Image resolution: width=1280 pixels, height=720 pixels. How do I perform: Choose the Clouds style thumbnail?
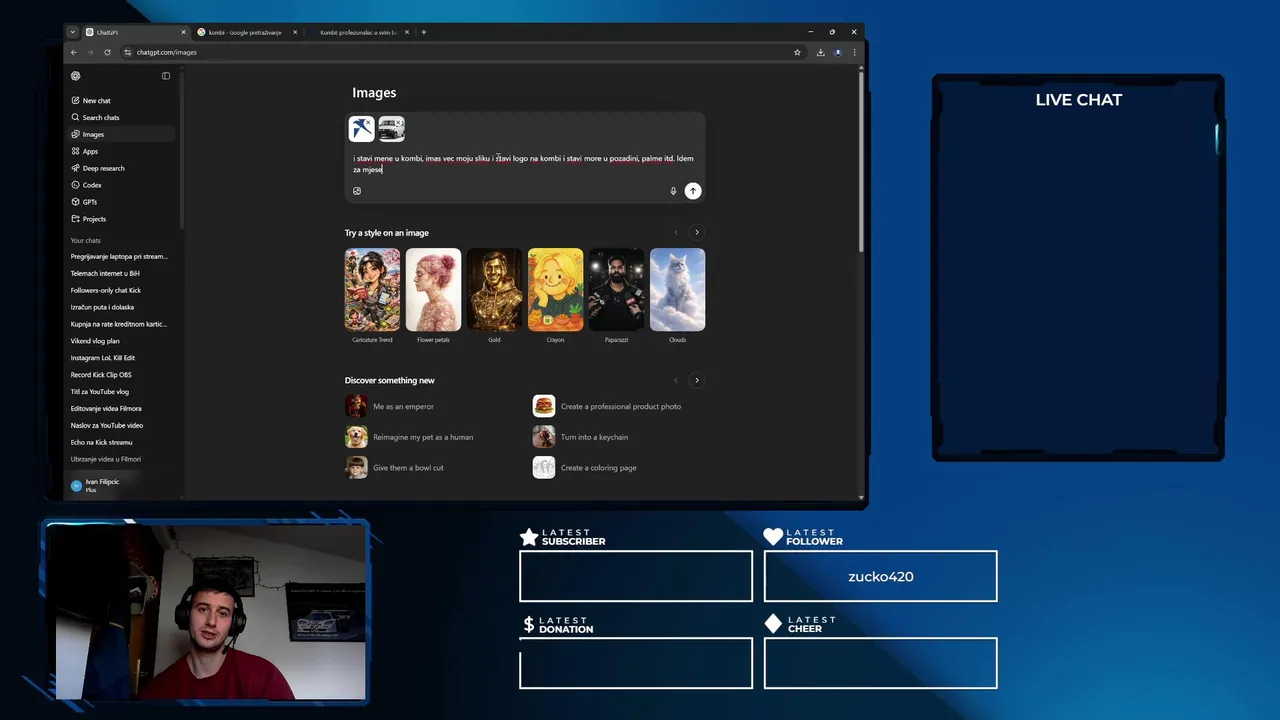click(x=677, y=290)
